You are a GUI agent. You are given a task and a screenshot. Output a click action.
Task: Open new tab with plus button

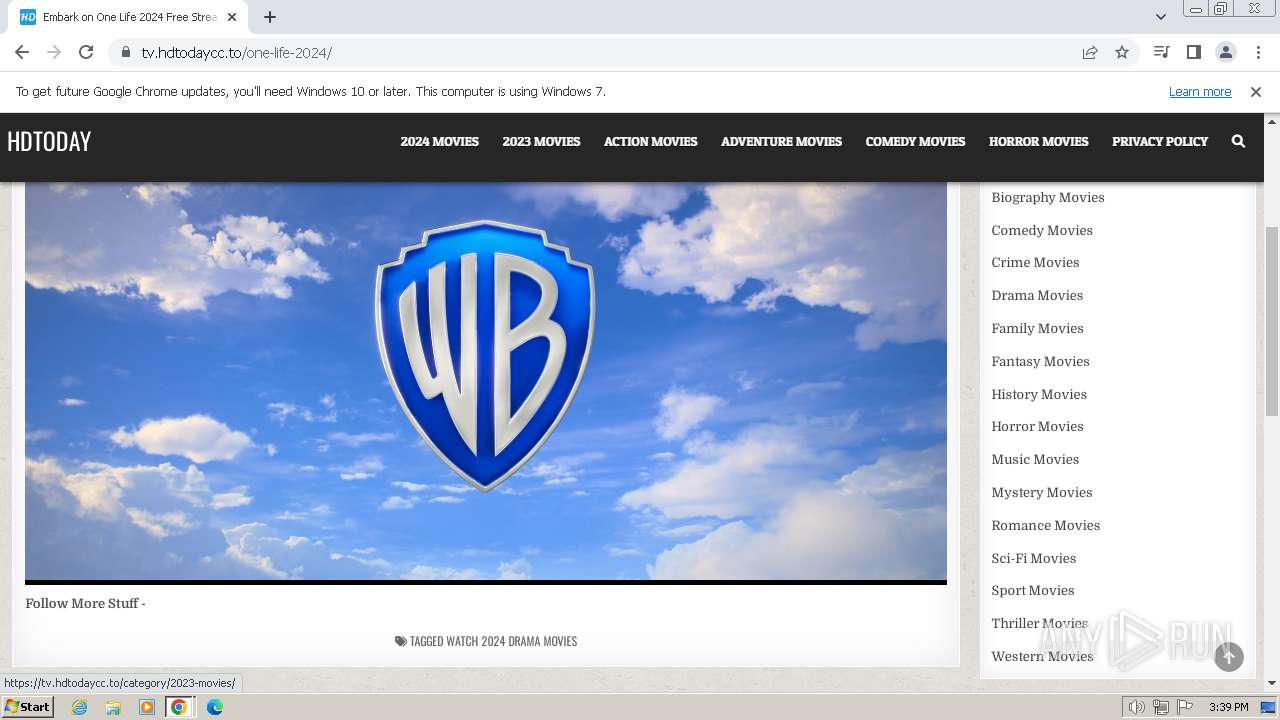tap(270, 17)
